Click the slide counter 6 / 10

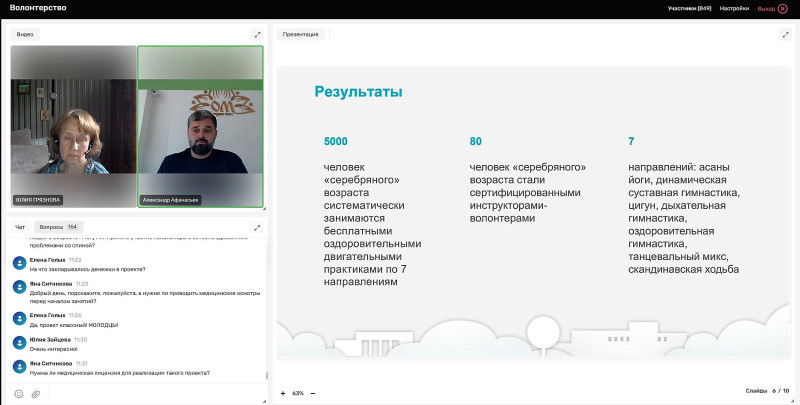pos(781,391)
